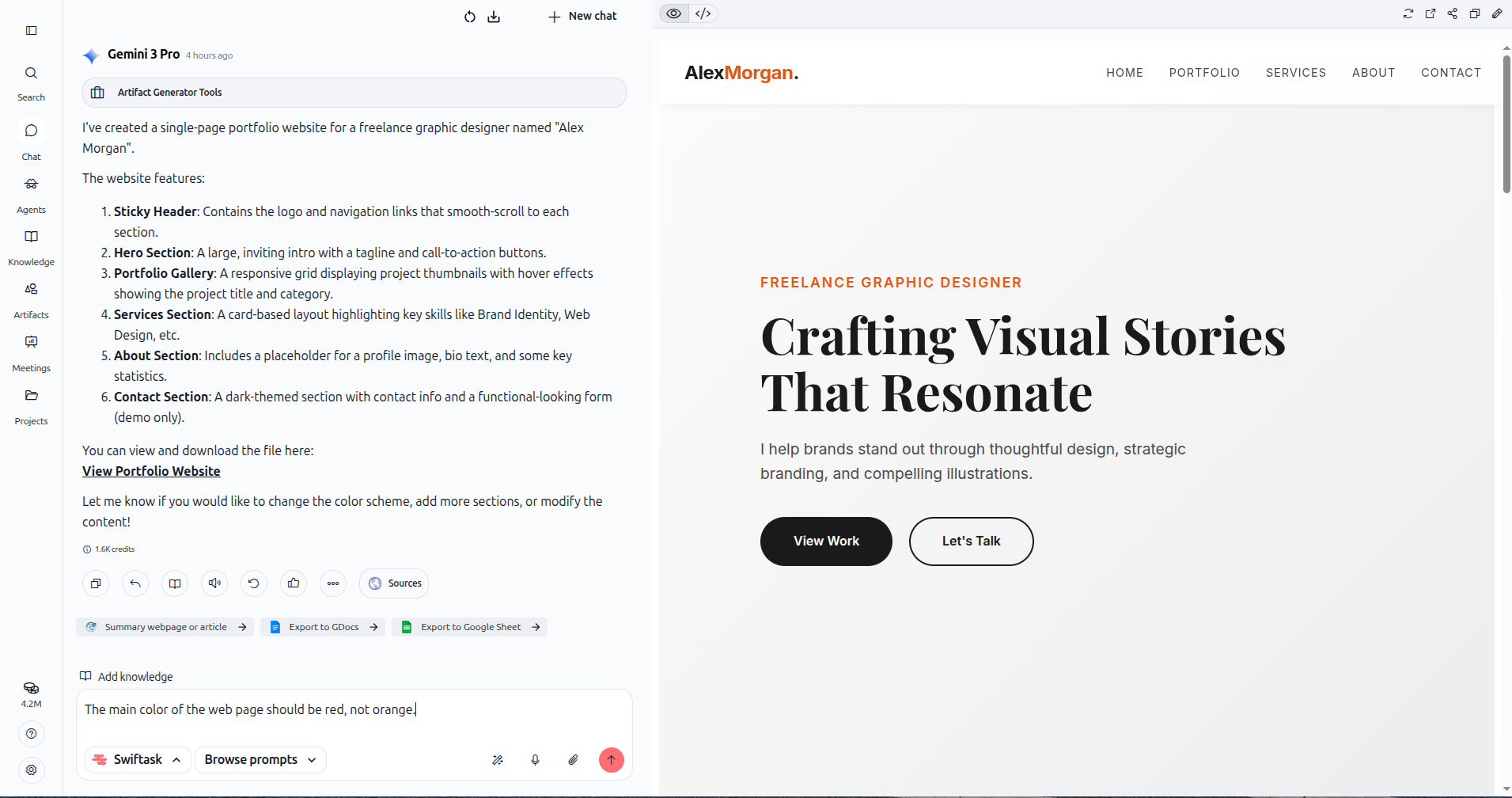The height and width of the screenshot is (798, 1512).
Task: Open the more options ellipsis icon
Action: (333, 583)
